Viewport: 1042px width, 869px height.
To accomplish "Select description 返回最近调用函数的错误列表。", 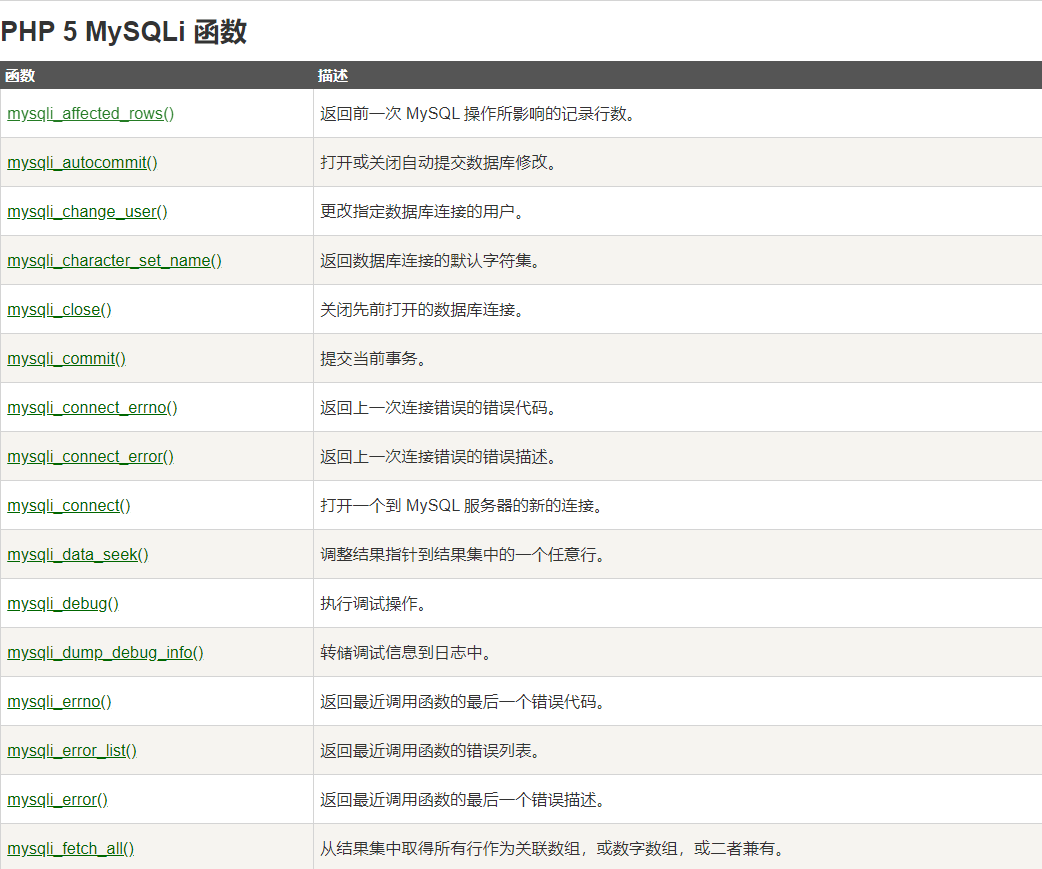I will coord(431,751).
